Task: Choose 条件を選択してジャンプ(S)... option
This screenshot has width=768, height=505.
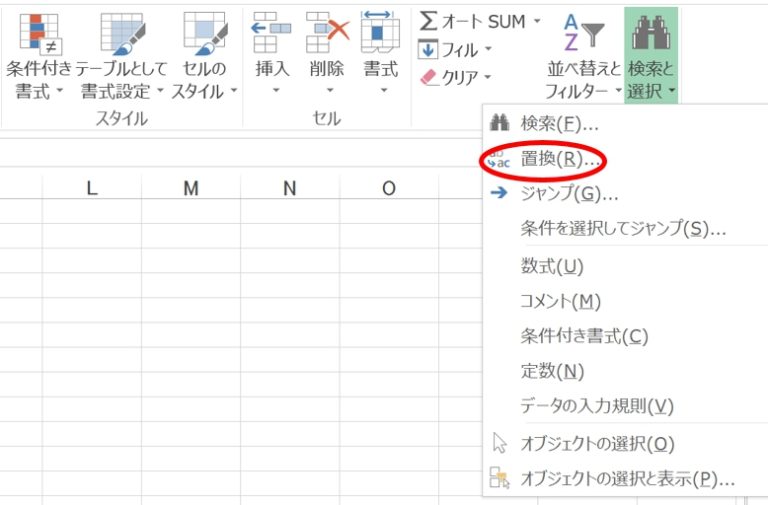Action: 622,228
